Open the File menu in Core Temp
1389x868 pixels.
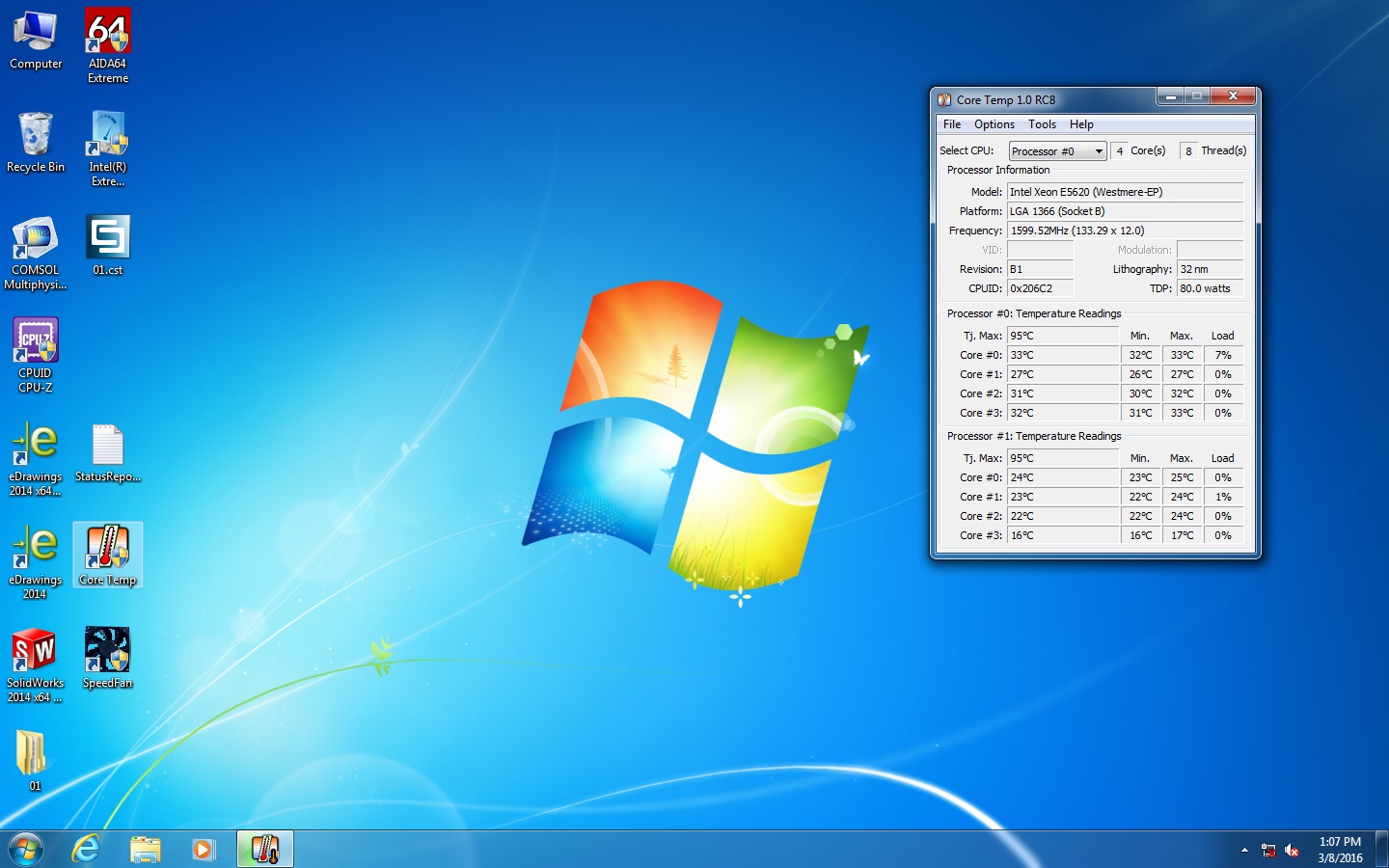point(952,124)
